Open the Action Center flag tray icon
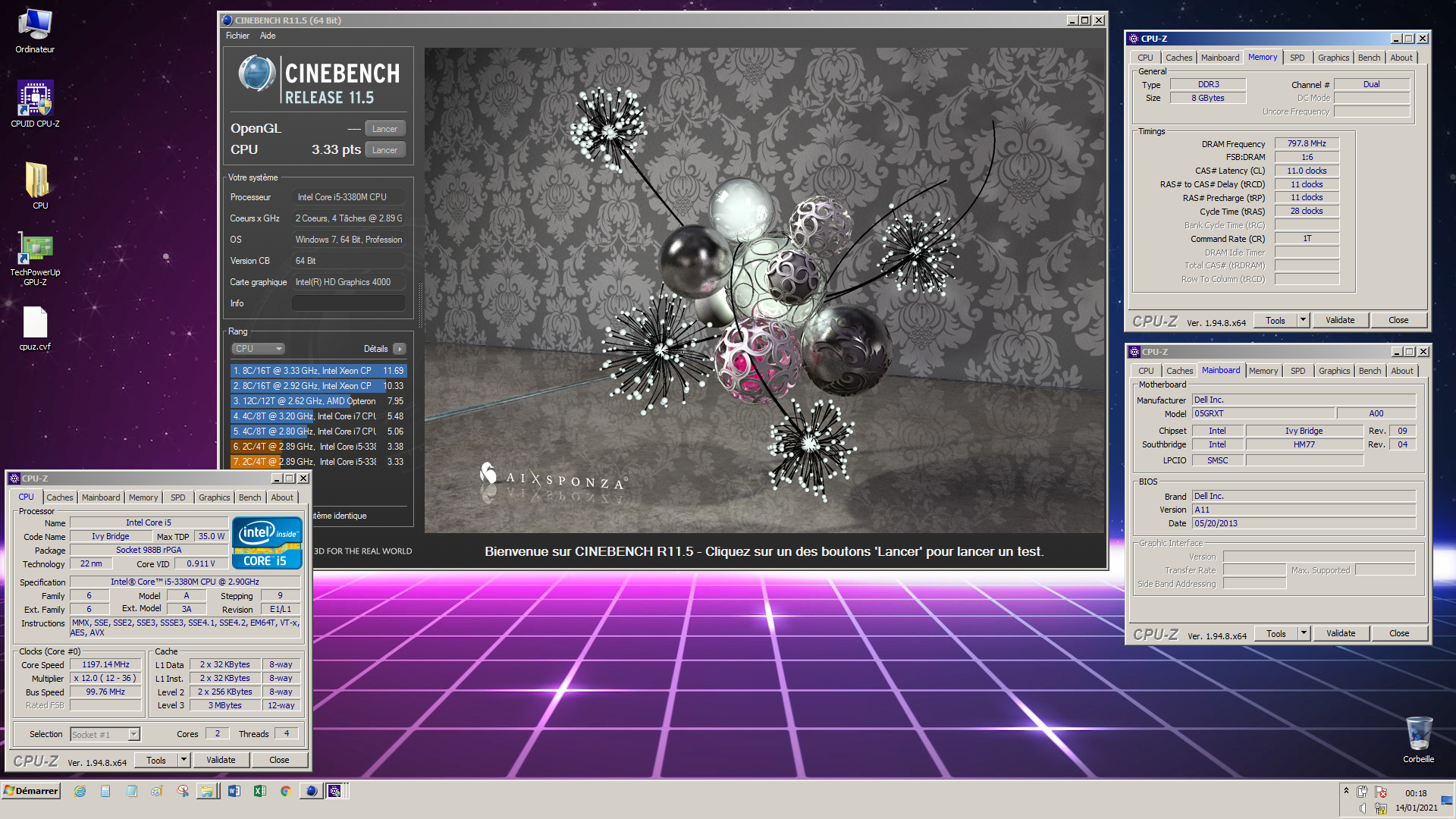 [1381, 792]
